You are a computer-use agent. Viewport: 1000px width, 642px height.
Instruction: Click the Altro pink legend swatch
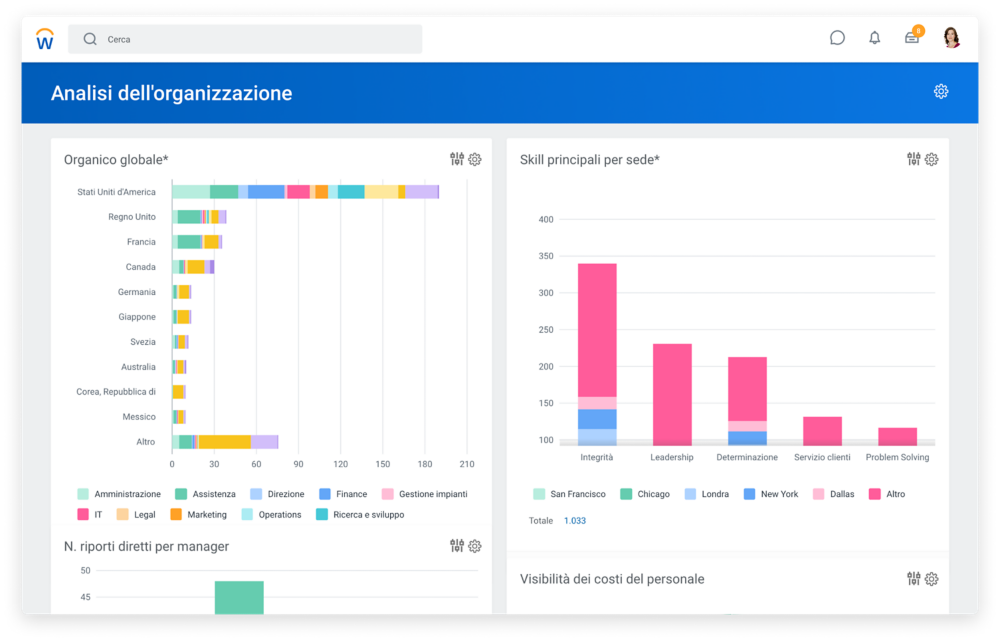pos(875,494)
